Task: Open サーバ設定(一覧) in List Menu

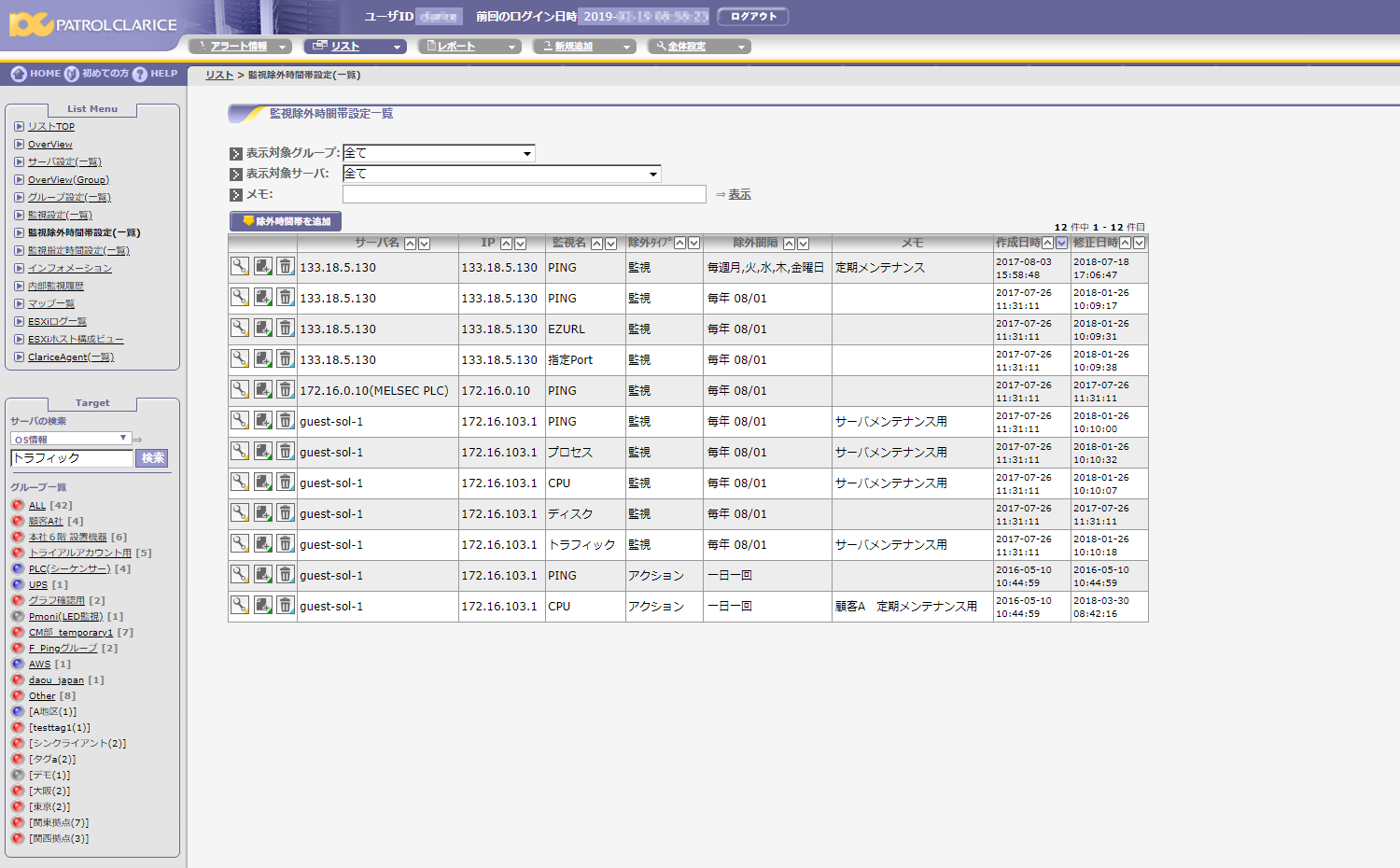Action: coord(64,162)
